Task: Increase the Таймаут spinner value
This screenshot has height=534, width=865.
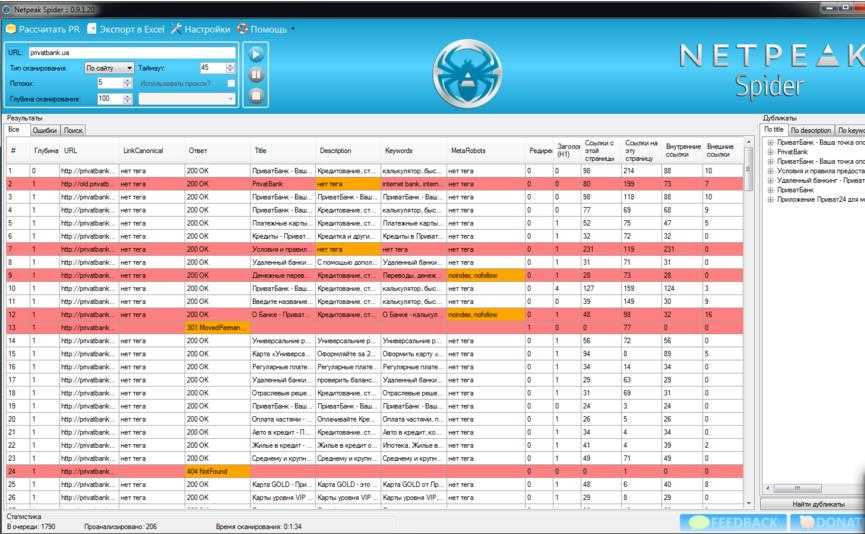Action: [x=231, y=65]
